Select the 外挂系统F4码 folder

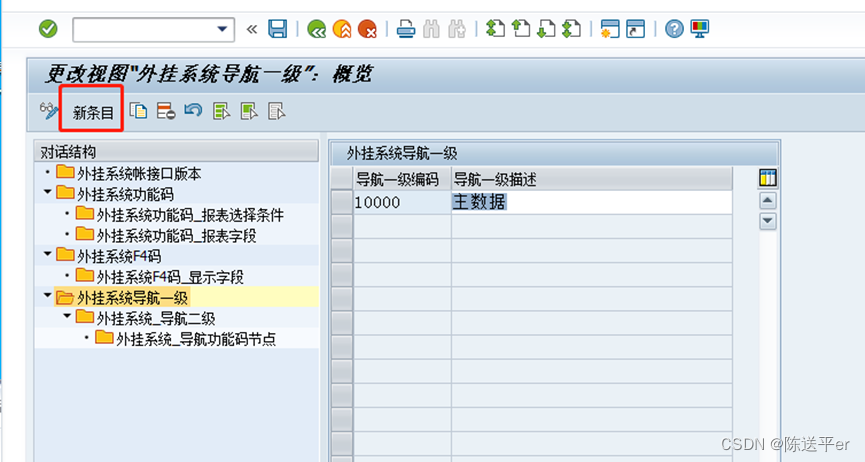(109, 256)
